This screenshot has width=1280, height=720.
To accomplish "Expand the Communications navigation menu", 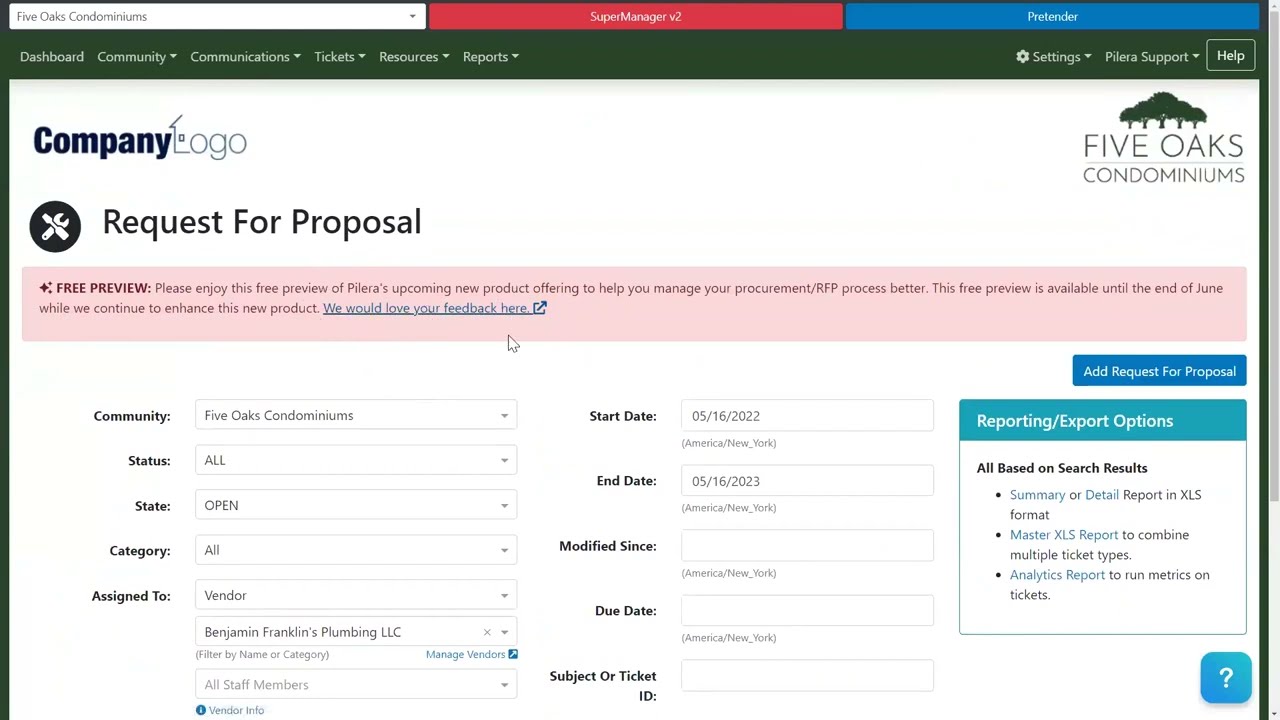I will point(245,57).
